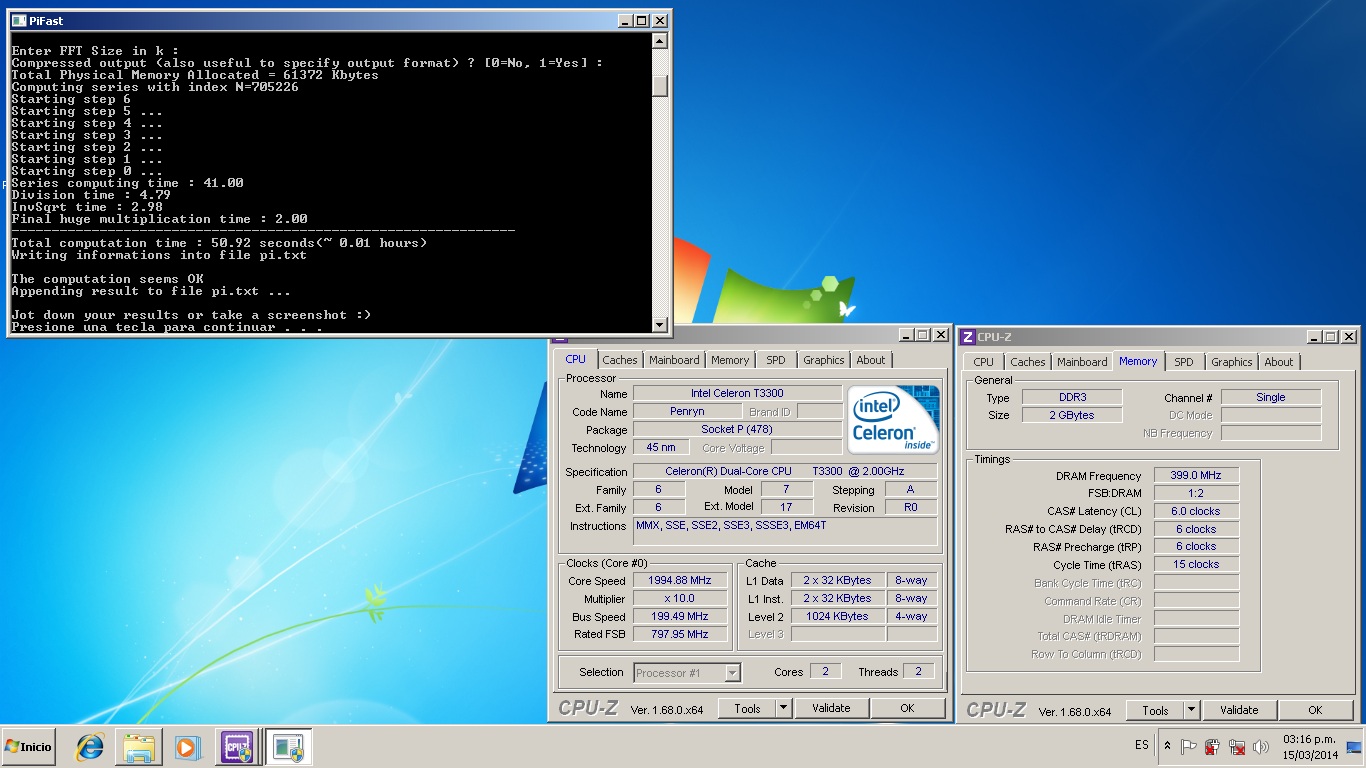Screen dimensions: 1366x768
Task: Switch to SPD tab in left CPU-Z window
Action: click(x=776, y=360)
